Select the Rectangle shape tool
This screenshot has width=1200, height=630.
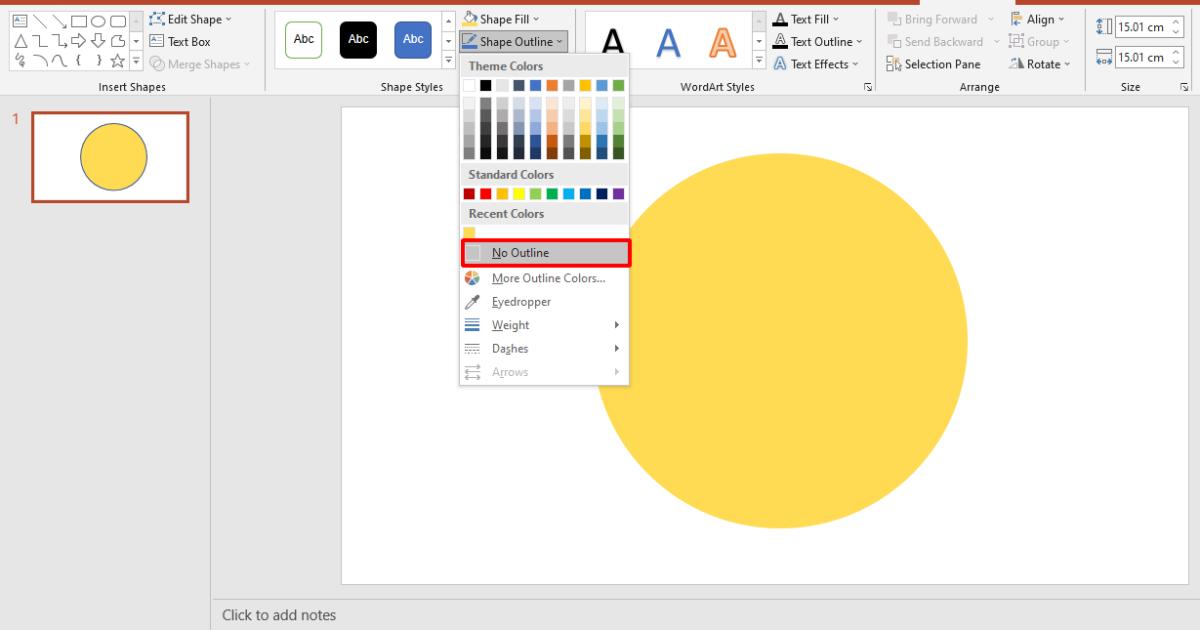click(x=79, y=19)
